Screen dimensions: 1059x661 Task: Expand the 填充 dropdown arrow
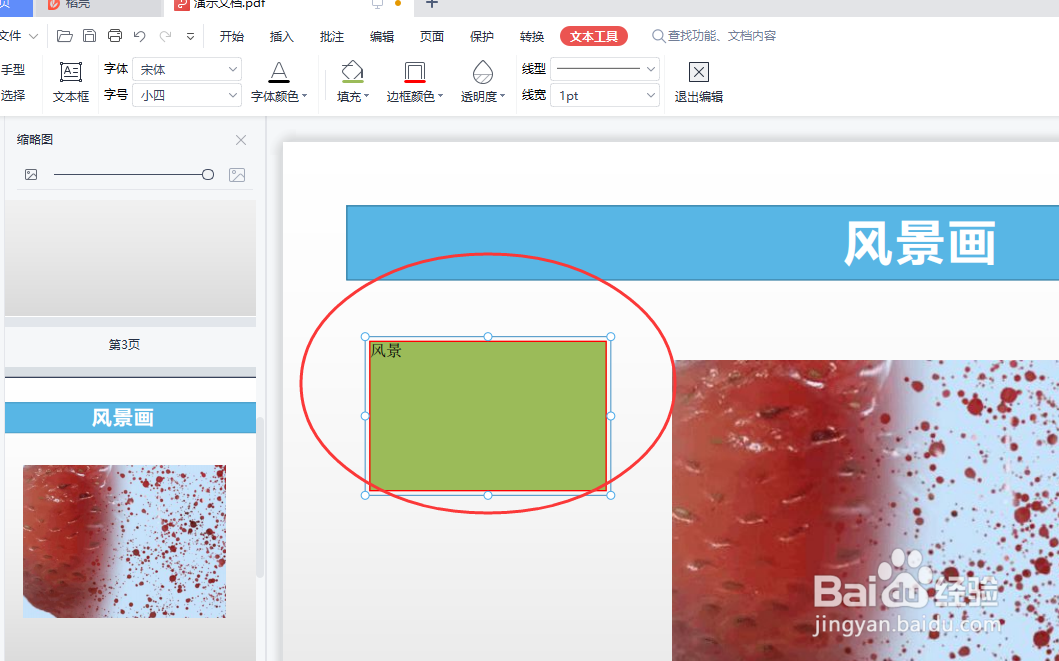tap(367, 97)
